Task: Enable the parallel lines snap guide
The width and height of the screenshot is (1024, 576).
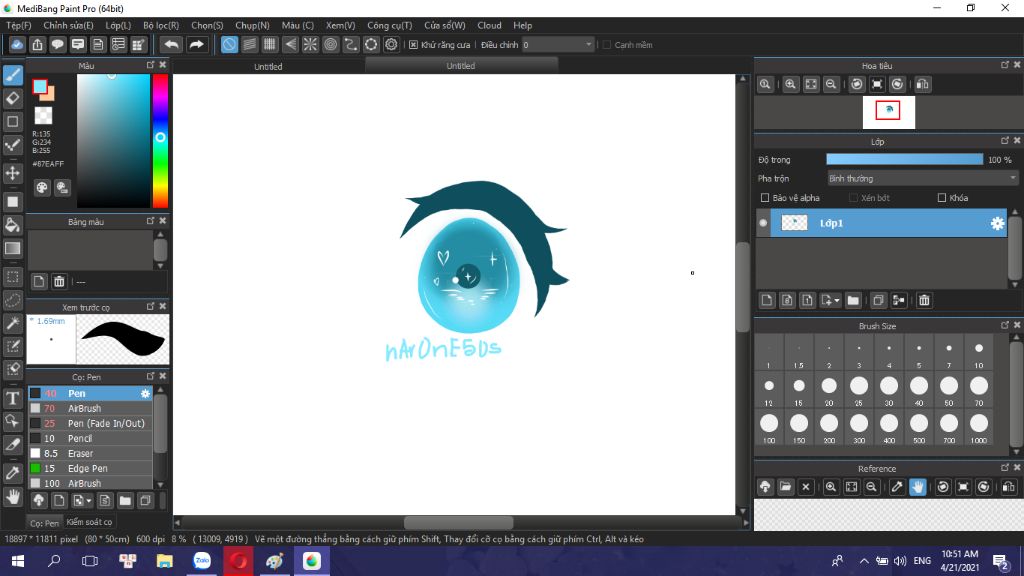Action: [x=249, y=44]
